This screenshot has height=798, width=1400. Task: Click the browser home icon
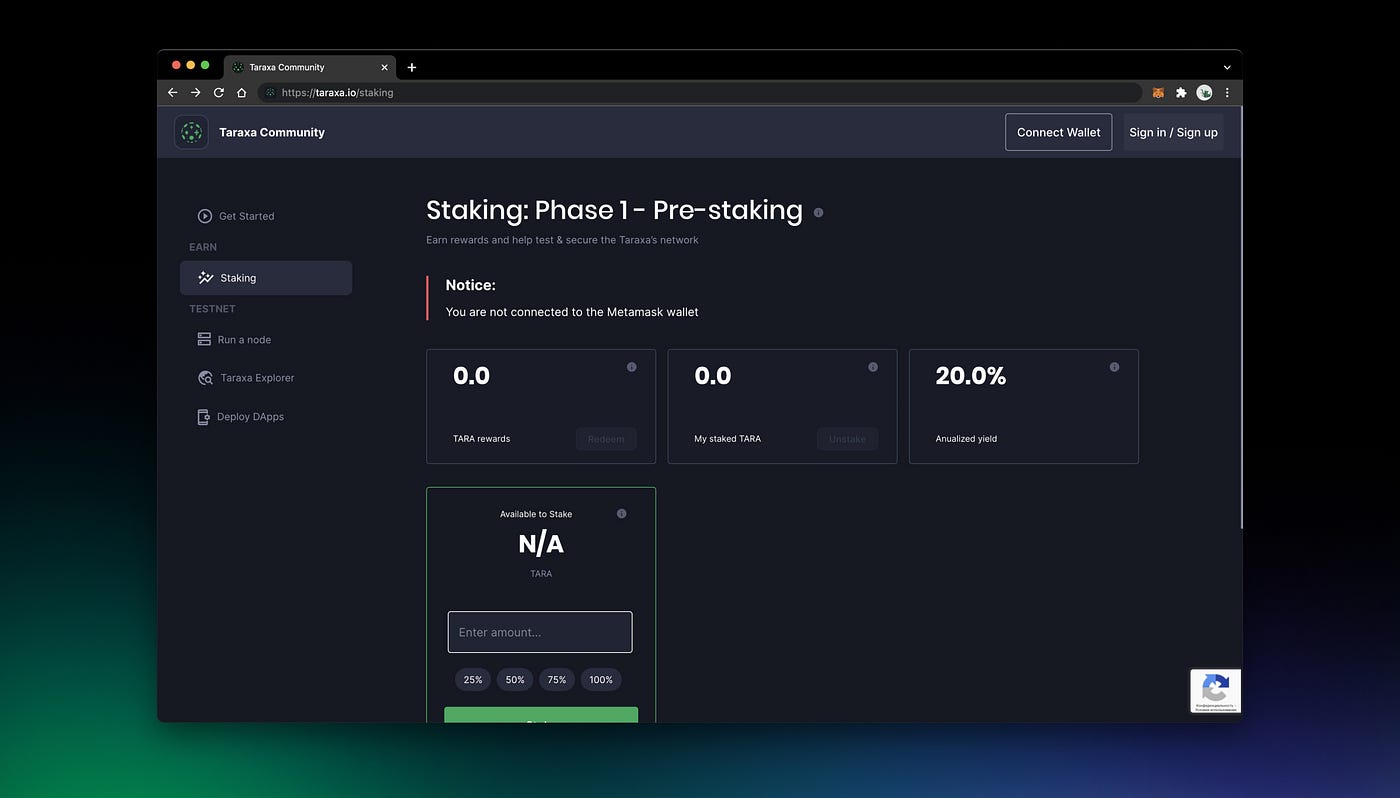241,92
